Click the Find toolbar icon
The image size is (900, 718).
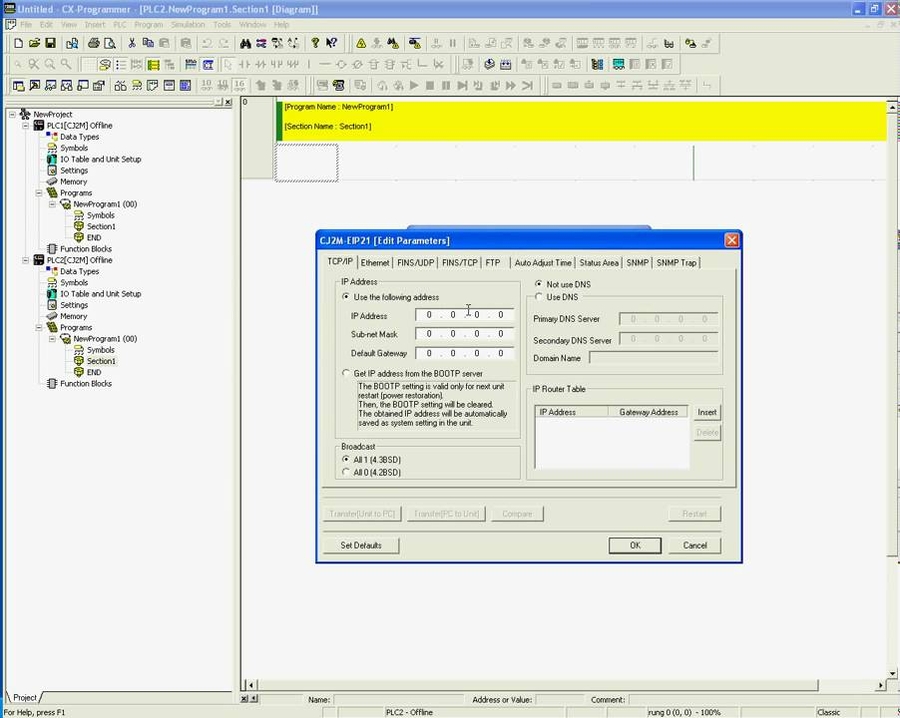[x=244, y=43]
